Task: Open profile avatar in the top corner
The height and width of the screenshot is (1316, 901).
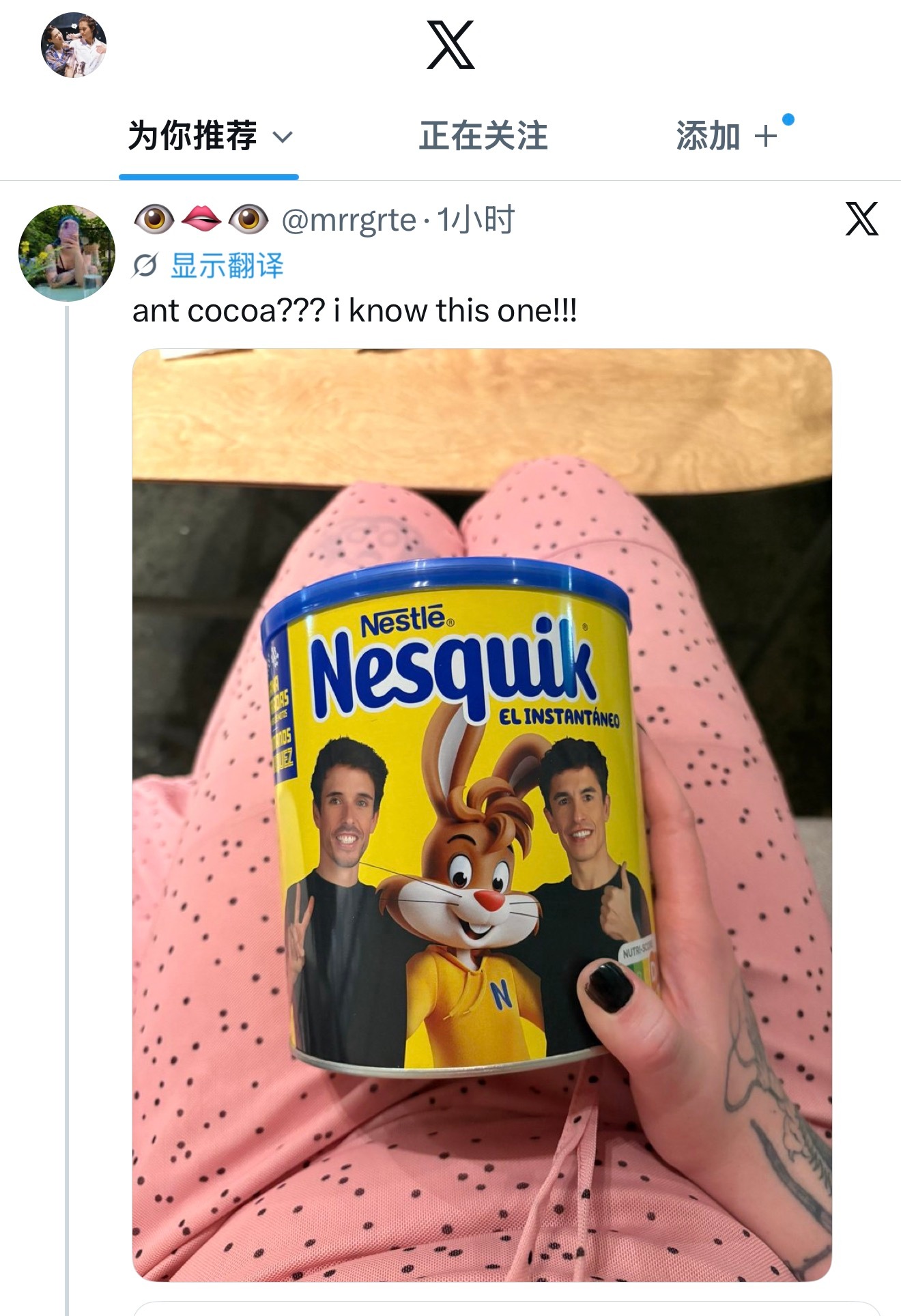Action: pos(74,45)
